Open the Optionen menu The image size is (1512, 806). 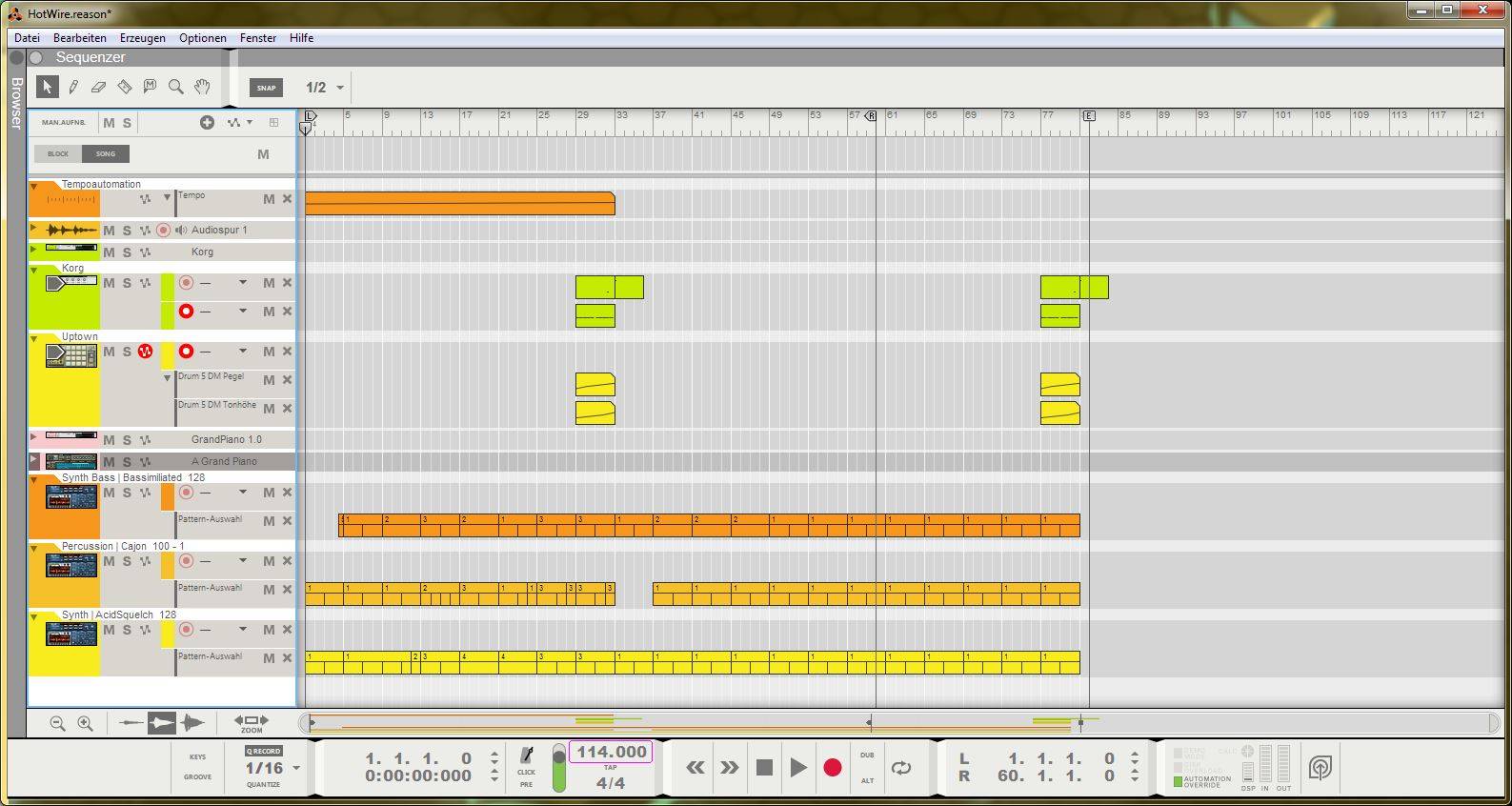[203, 38]
